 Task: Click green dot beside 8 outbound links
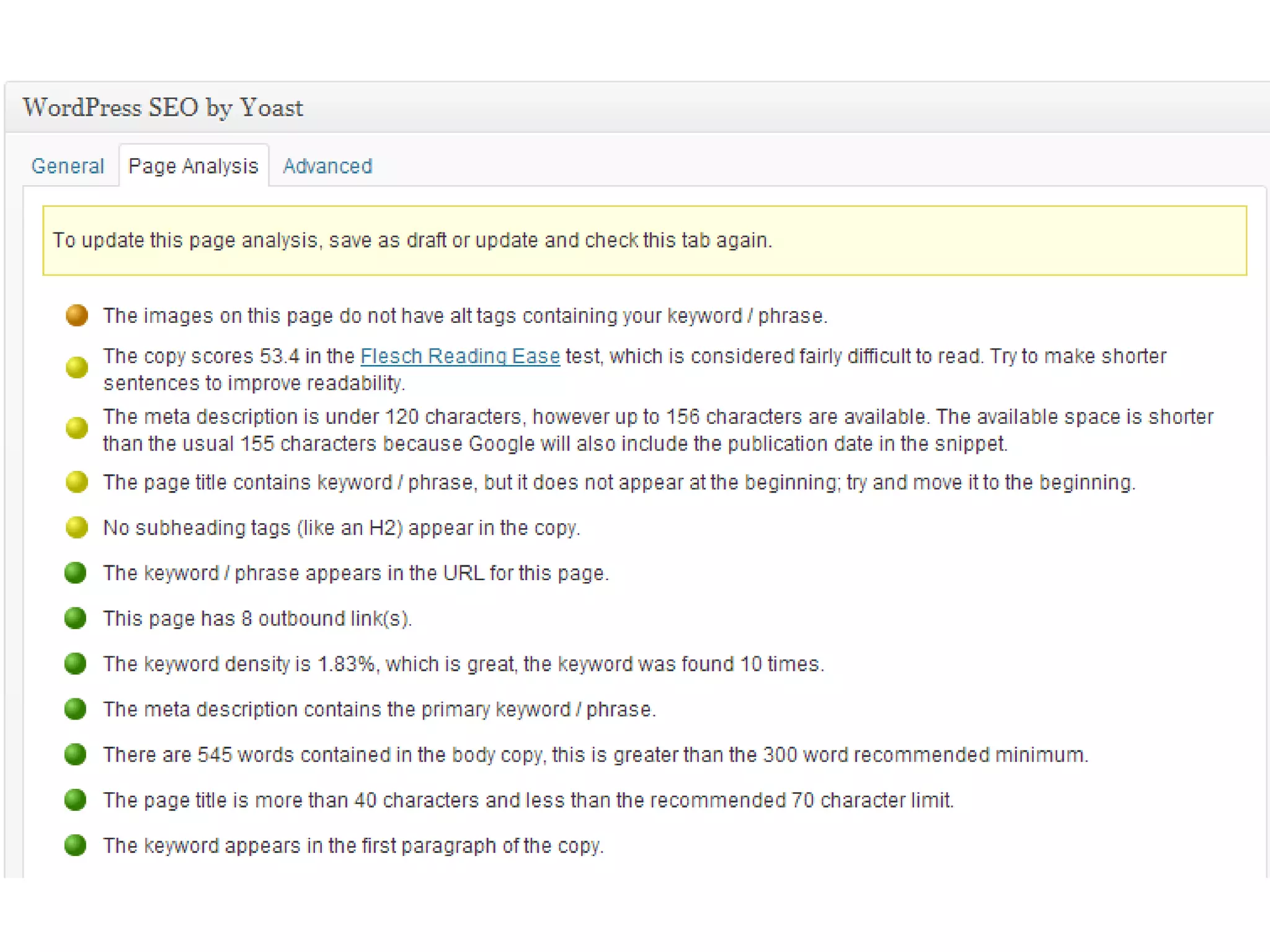pos(75,618)
